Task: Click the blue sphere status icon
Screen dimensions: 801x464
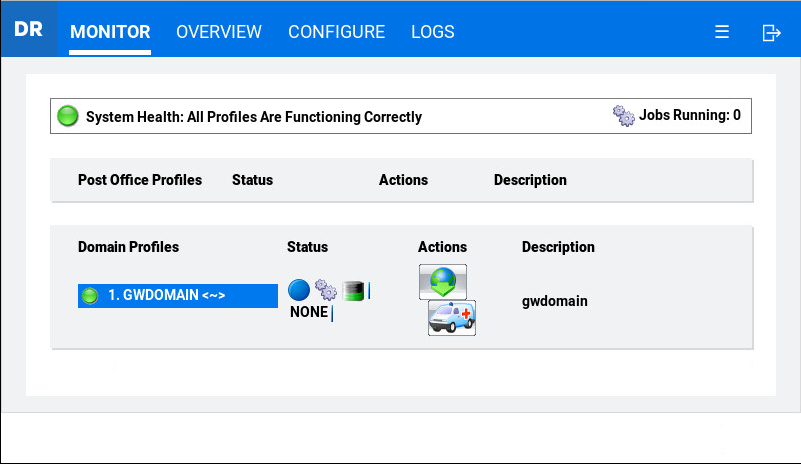Action: 299,290
